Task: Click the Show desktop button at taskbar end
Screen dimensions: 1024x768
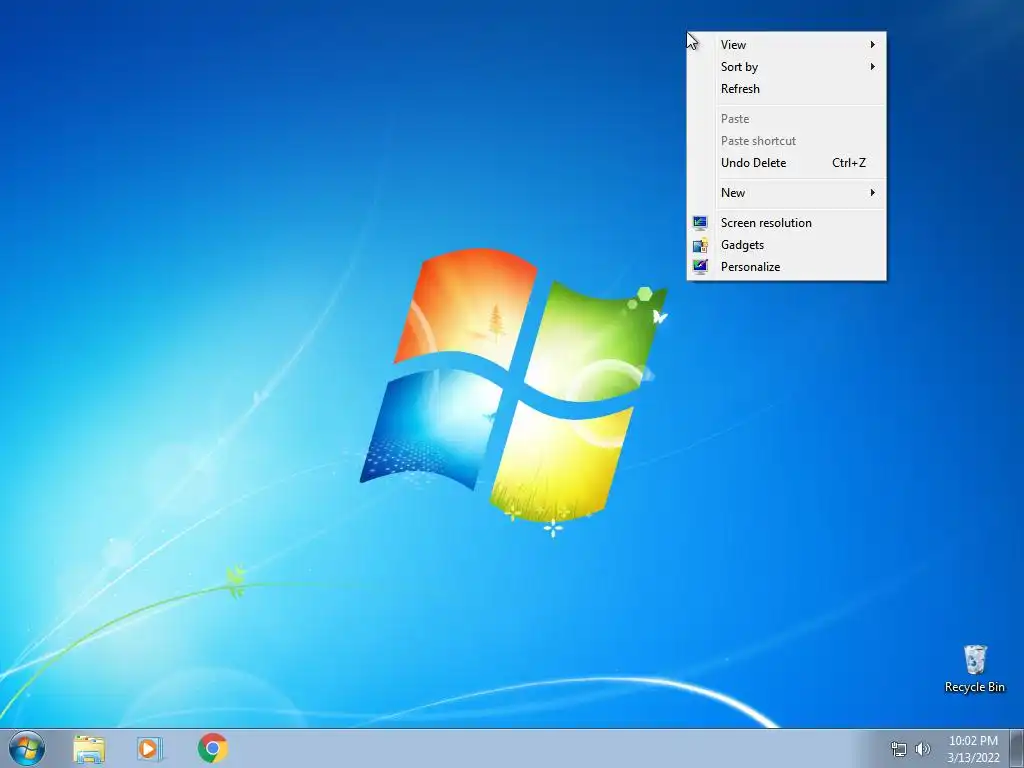Action: point(1017,748)
